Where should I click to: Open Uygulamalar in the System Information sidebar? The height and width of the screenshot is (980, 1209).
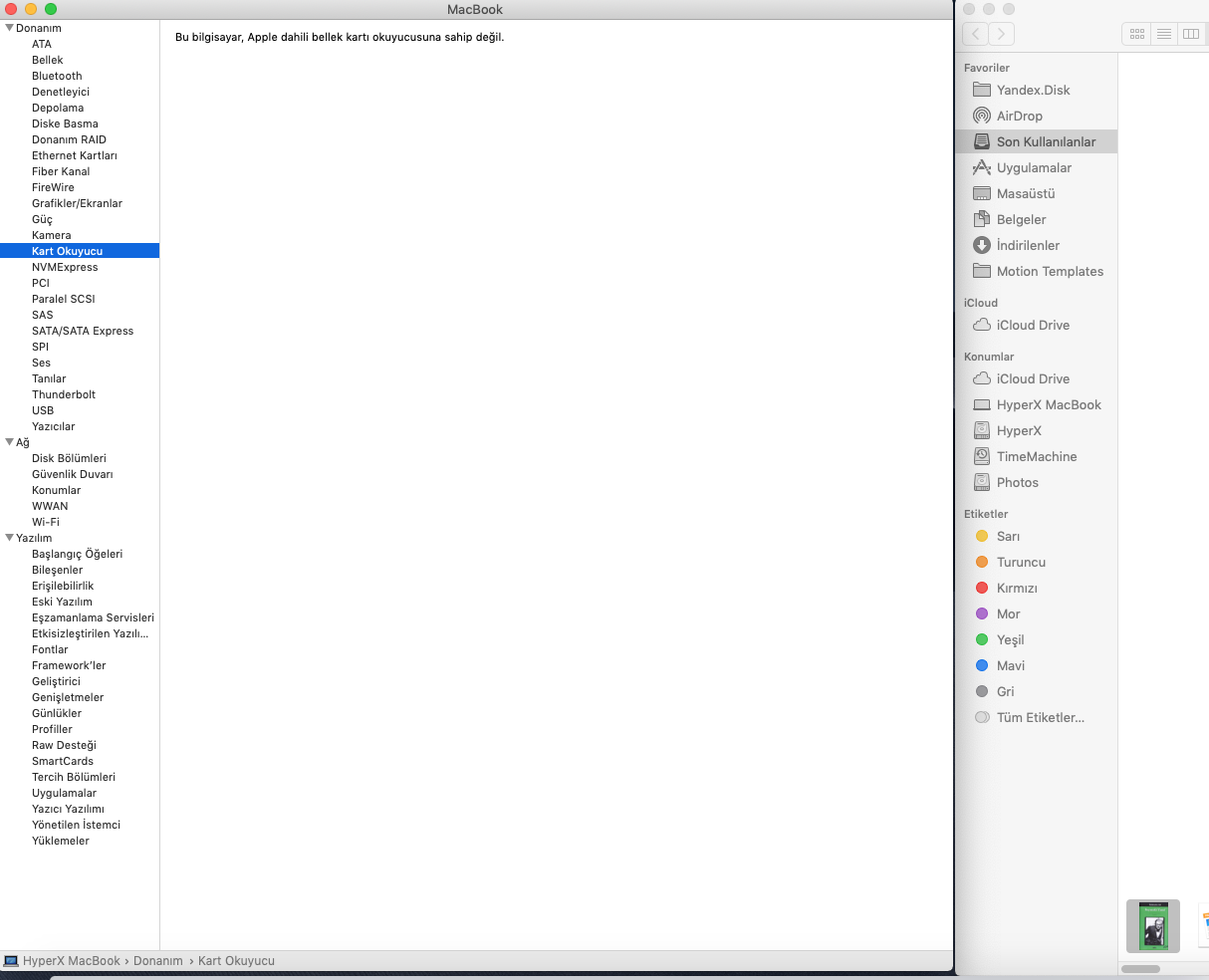click(x=64, y=793)
